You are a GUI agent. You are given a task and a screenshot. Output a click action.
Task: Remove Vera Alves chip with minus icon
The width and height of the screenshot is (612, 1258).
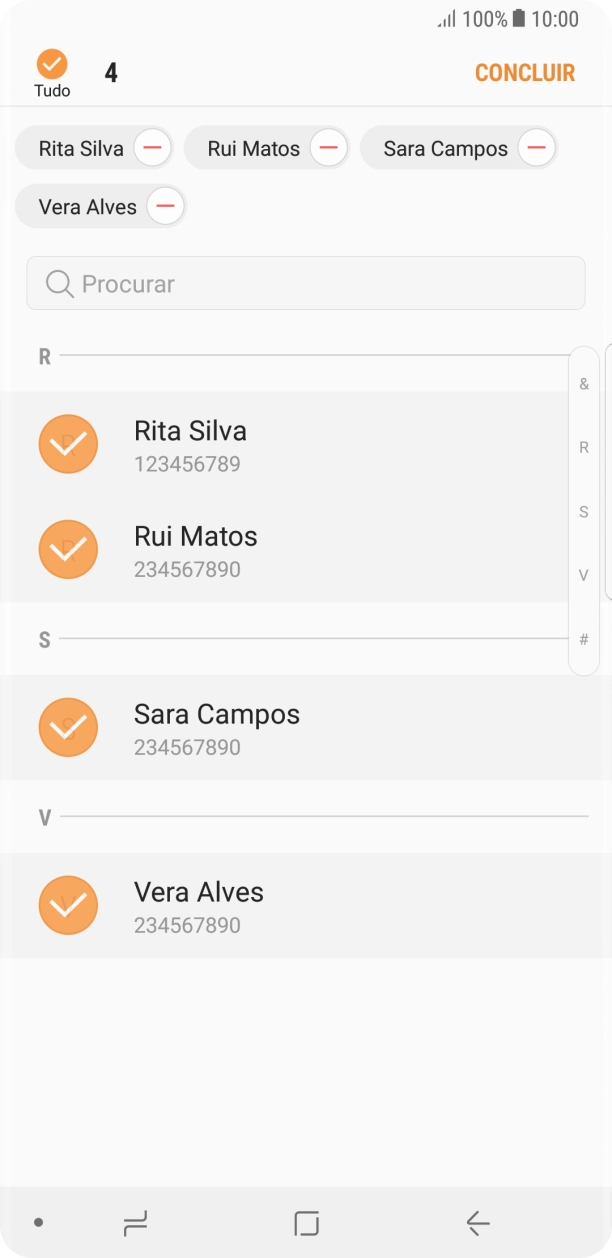(x=166, y=207)
